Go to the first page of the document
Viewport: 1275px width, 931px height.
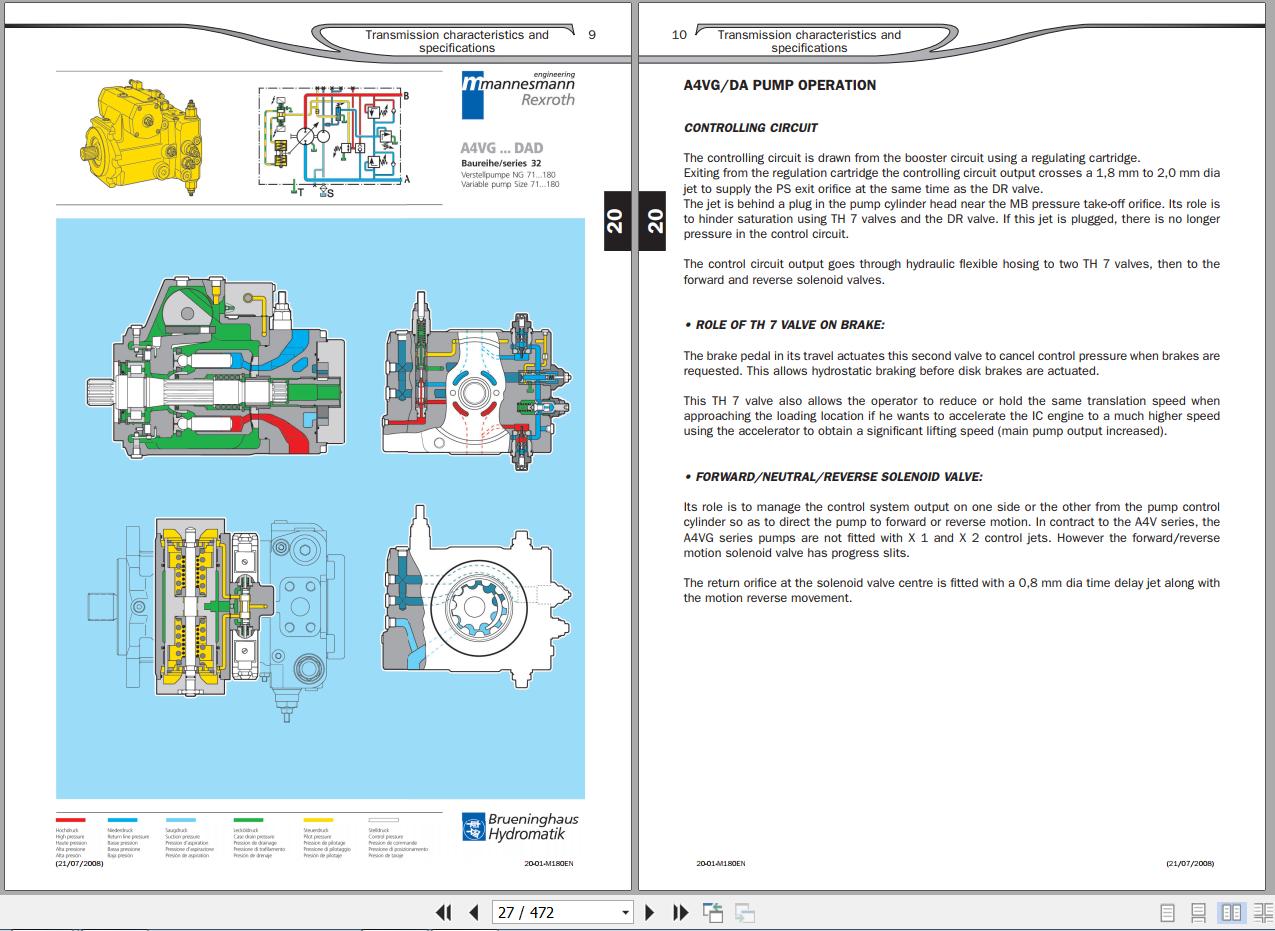pos(444,912)
